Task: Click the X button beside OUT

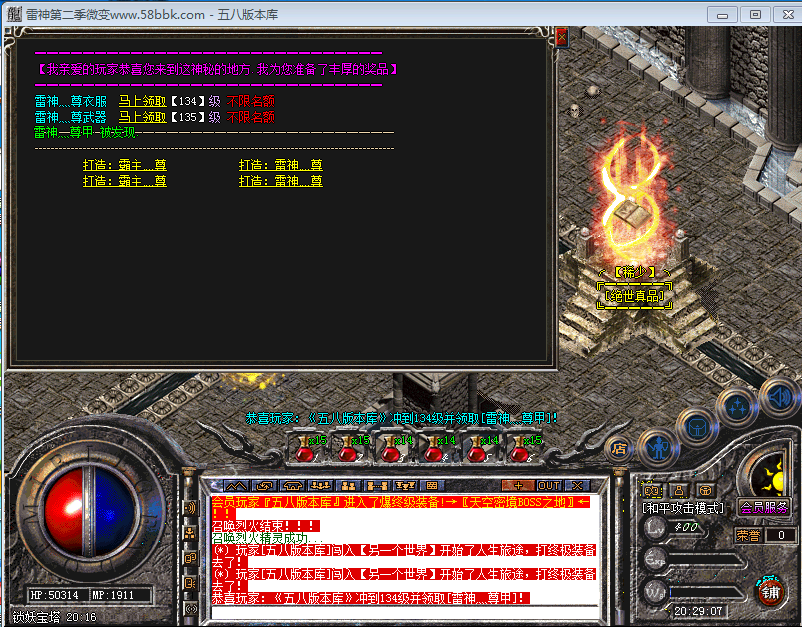Action: [x=577, y=485]
